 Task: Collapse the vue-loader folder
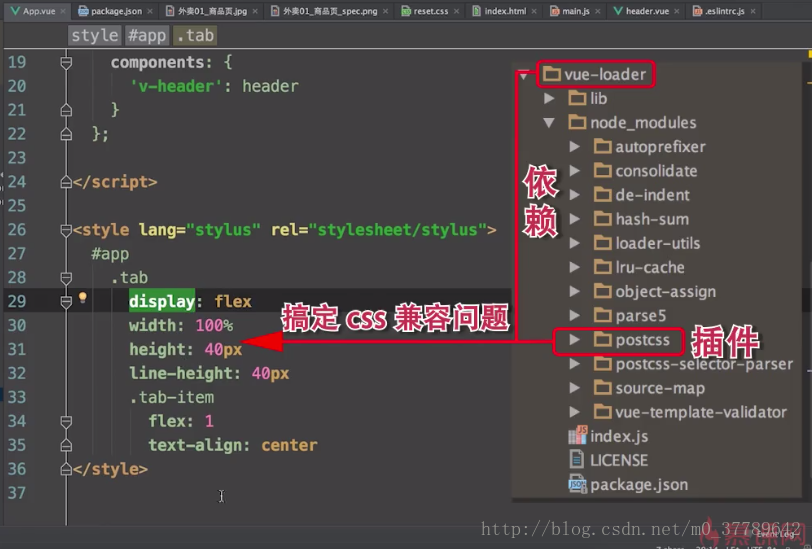(524, 76)
